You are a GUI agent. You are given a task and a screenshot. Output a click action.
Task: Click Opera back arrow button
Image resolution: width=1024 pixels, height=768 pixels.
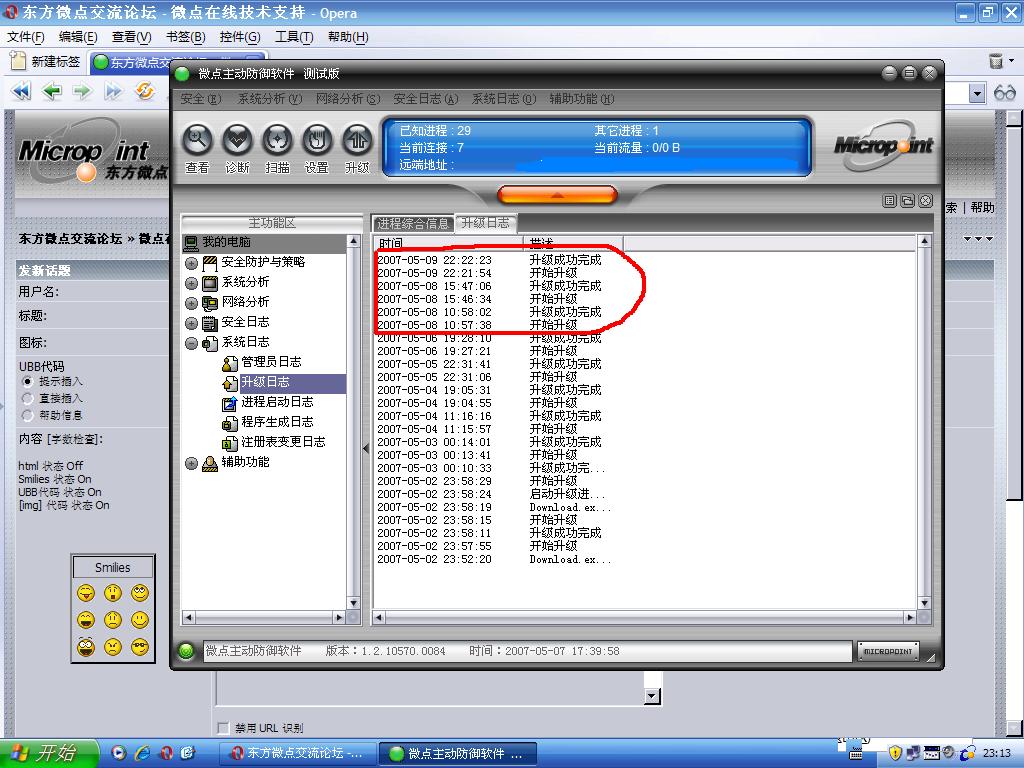(x=52, y=91)
